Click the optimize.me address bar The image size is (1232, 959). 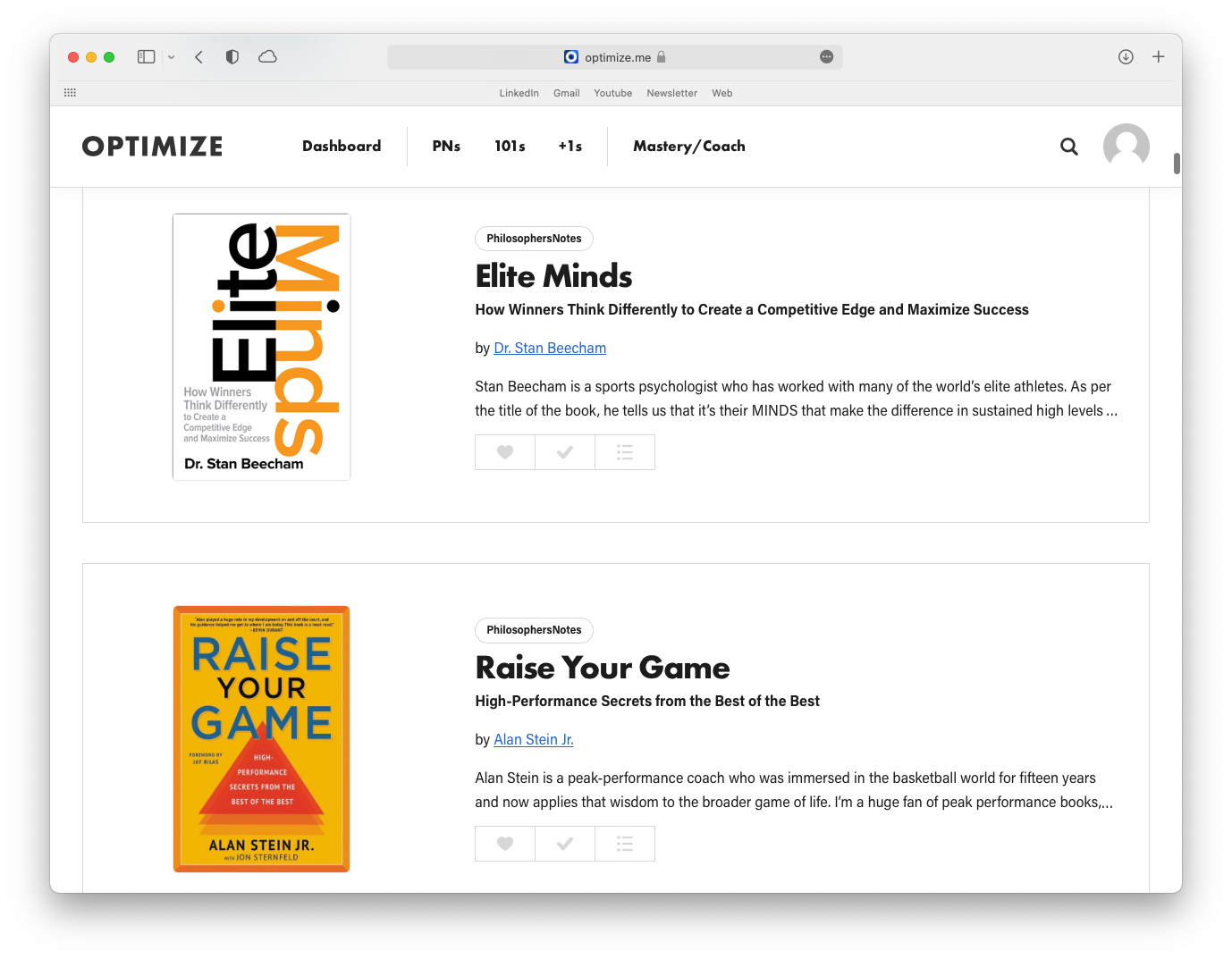(615, 57)
